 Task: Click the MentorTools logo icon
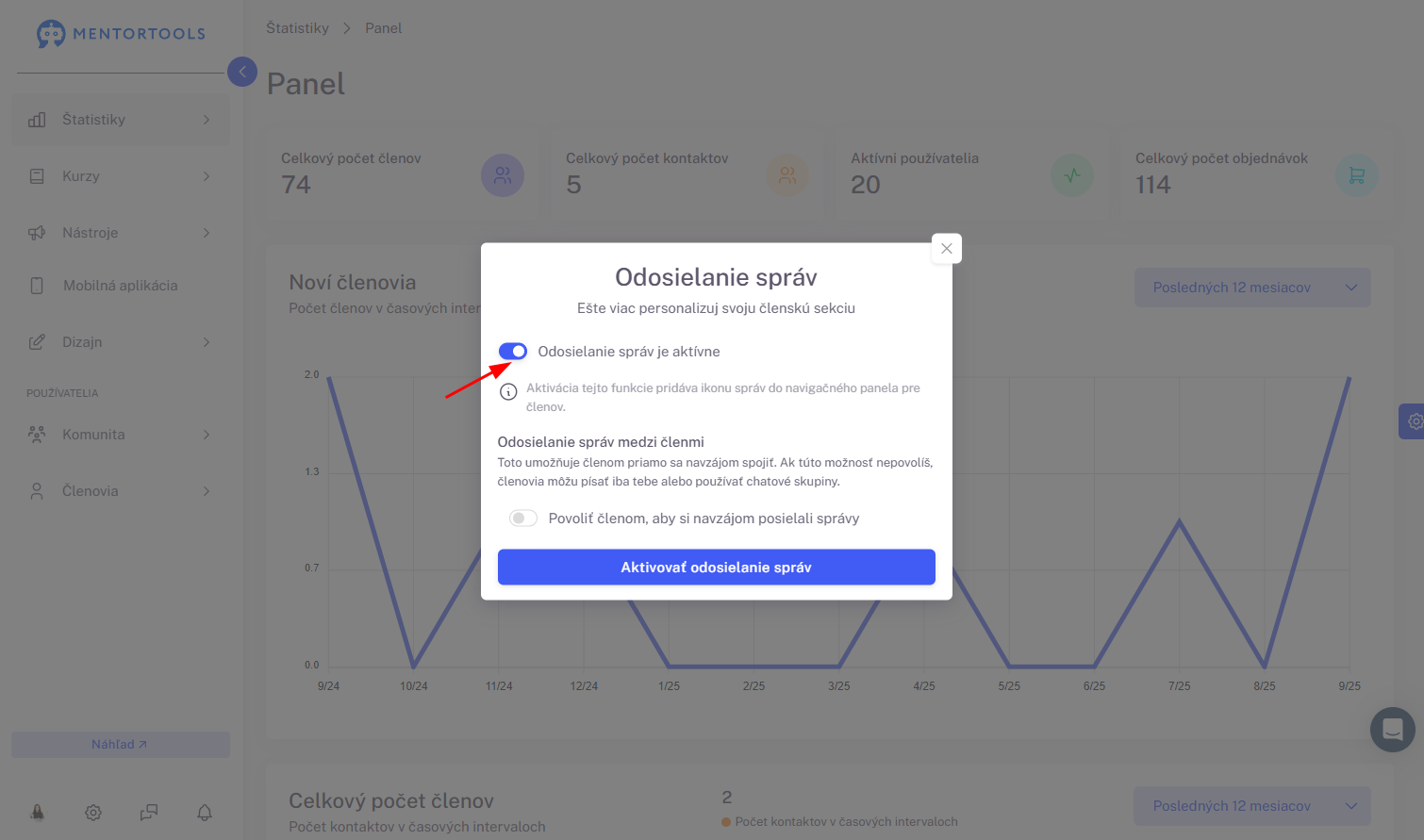pos(51,34)
